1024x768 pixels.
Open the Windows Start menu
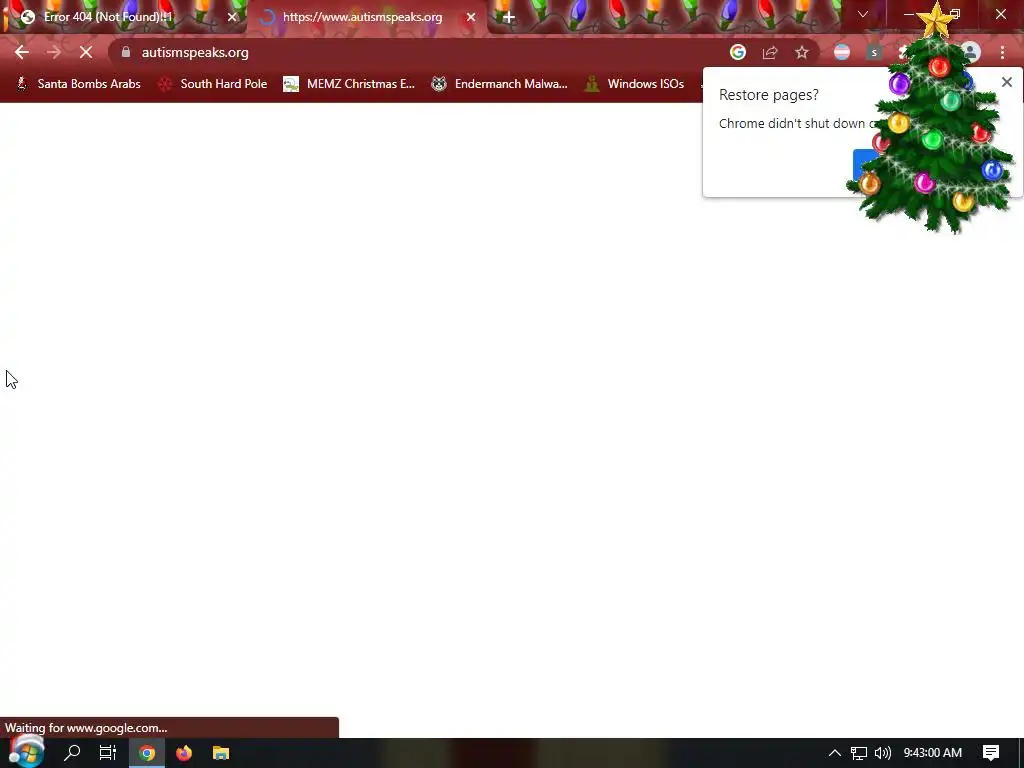click(26, 753)
